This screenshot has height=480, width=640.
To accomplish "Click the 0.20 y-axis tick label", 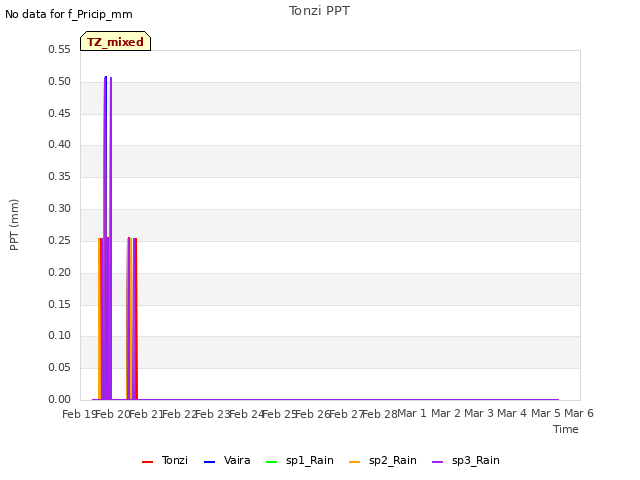I will pos(60,272).
